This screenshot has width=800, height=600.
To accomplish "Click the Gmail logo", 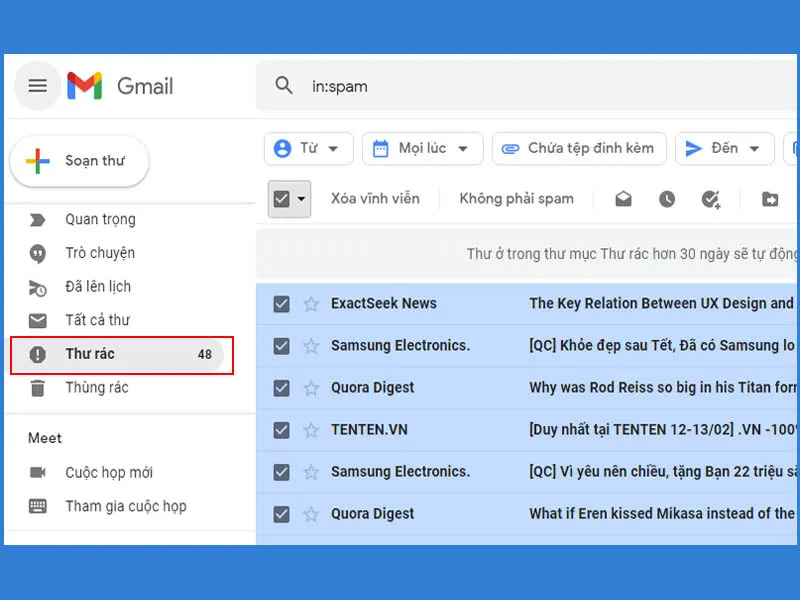I will [120, 86].
